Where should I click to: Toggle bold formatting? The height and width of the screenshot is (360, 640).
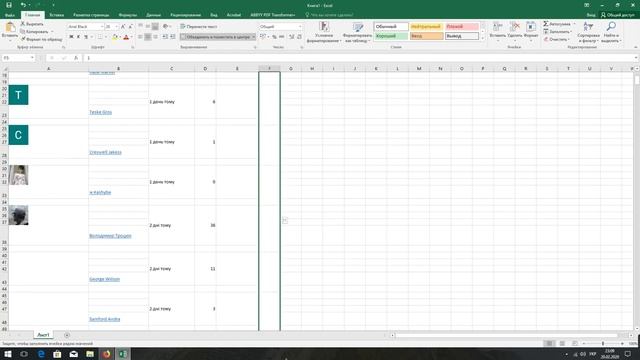pos(71,37)
